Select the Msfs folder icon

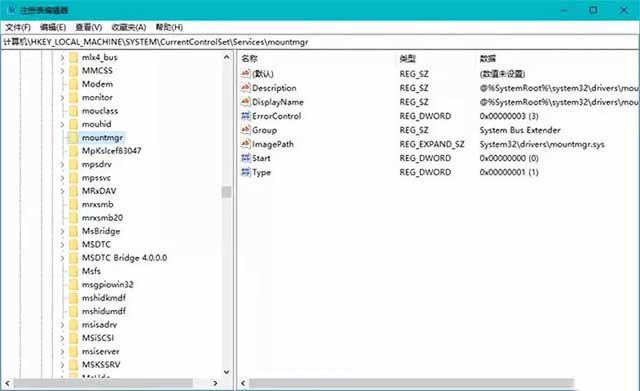point(73,271)
